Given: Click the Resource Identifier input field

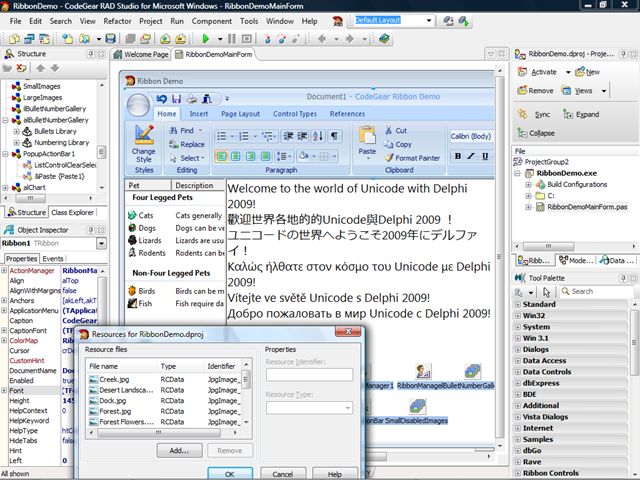Looking at the screenshot, I should click(309, 375).
